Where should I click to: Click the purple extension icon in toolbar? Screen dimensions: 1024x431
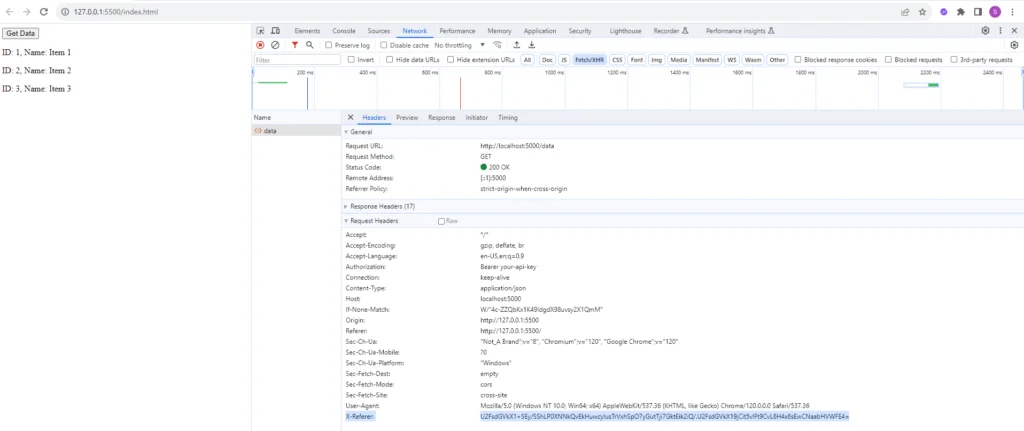pyautogui.click(x=944, y=12)
